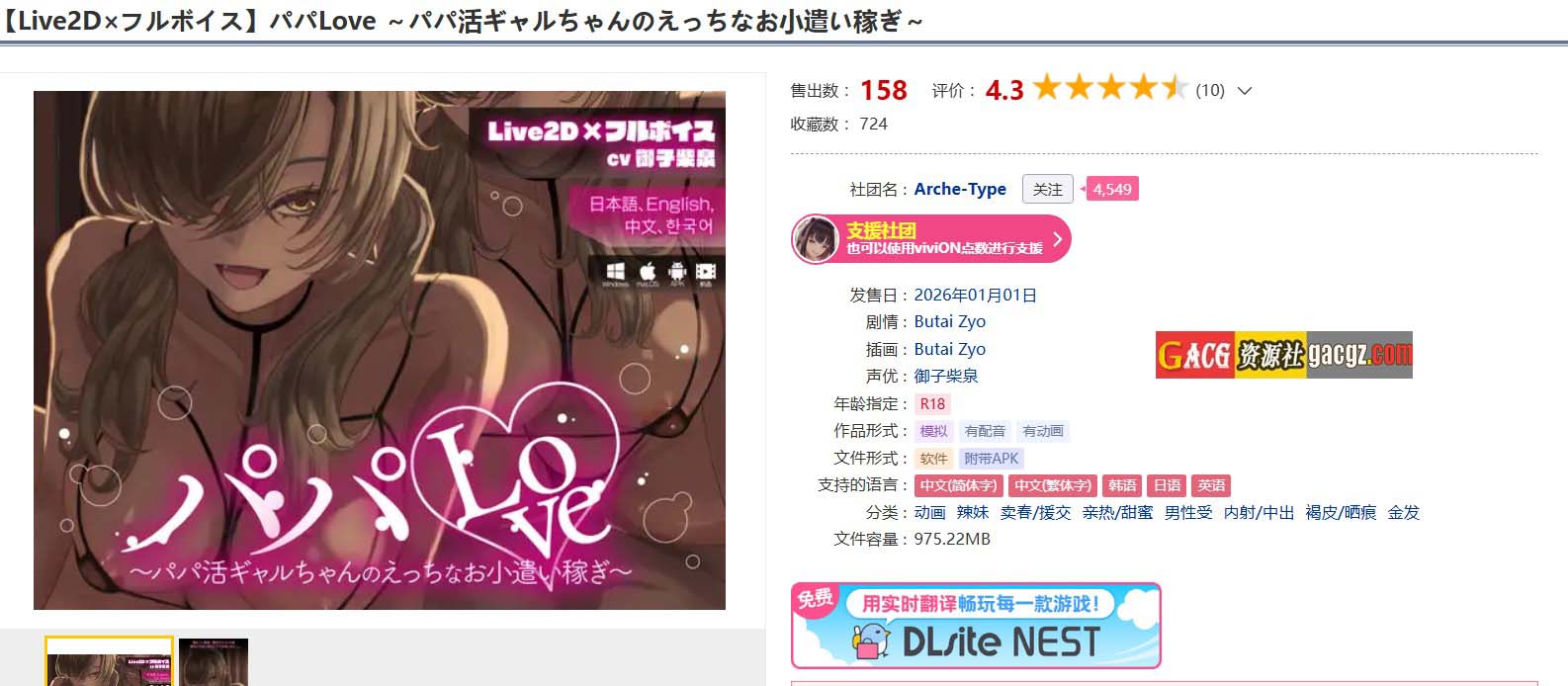Open the Arche-Type circle link
The width and height of the screenshot is (1568, 686).
[x=960, y=189]
